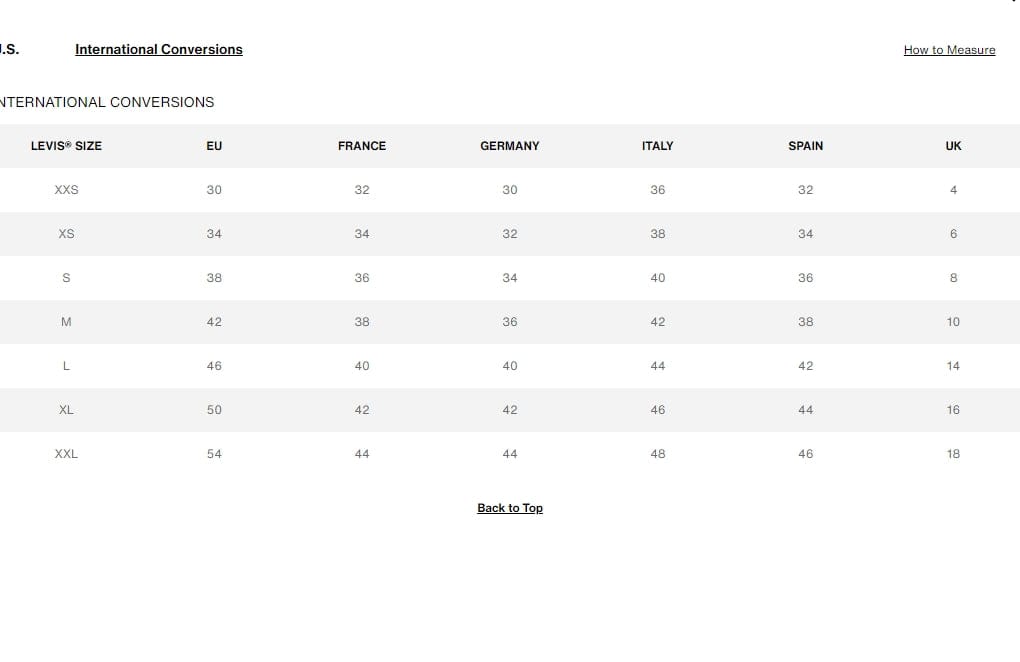Select the XL size row label

(66, 410)
